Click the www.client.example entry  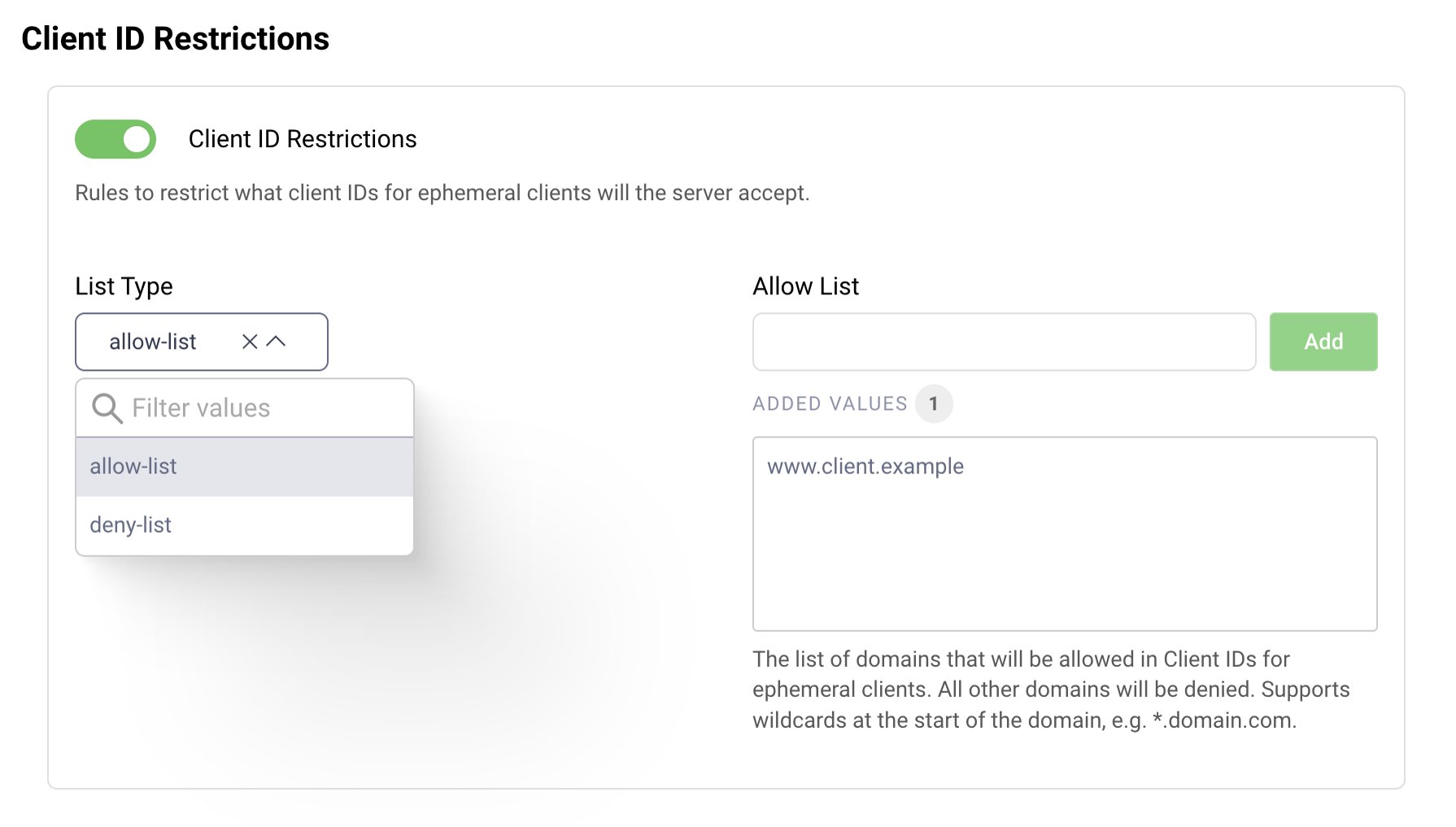[x=865, y=466]
